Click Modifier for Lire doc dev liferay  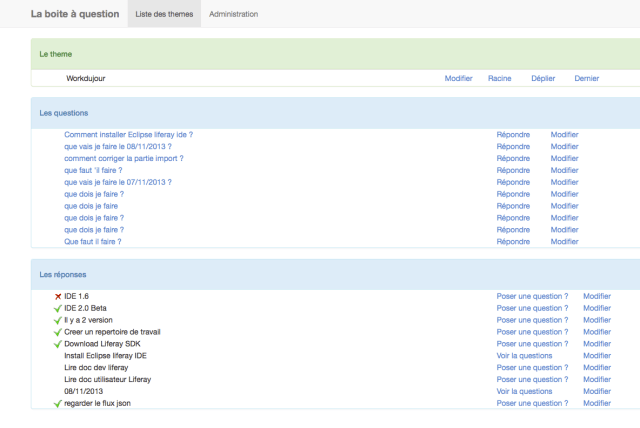click(x=596, y=367)
